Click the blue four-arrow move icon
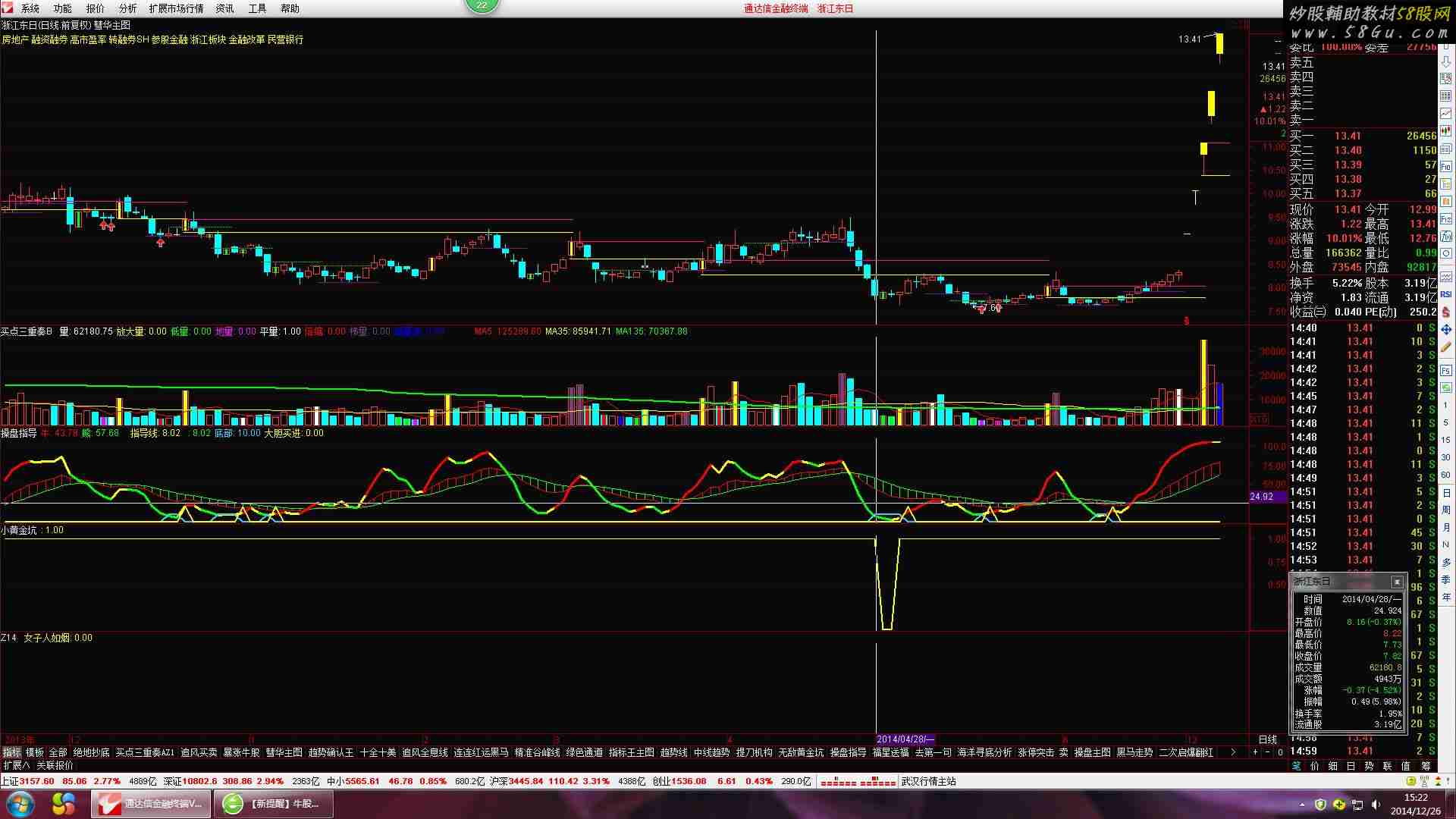Viewport: 1456px width, 819px height. 1446,330
